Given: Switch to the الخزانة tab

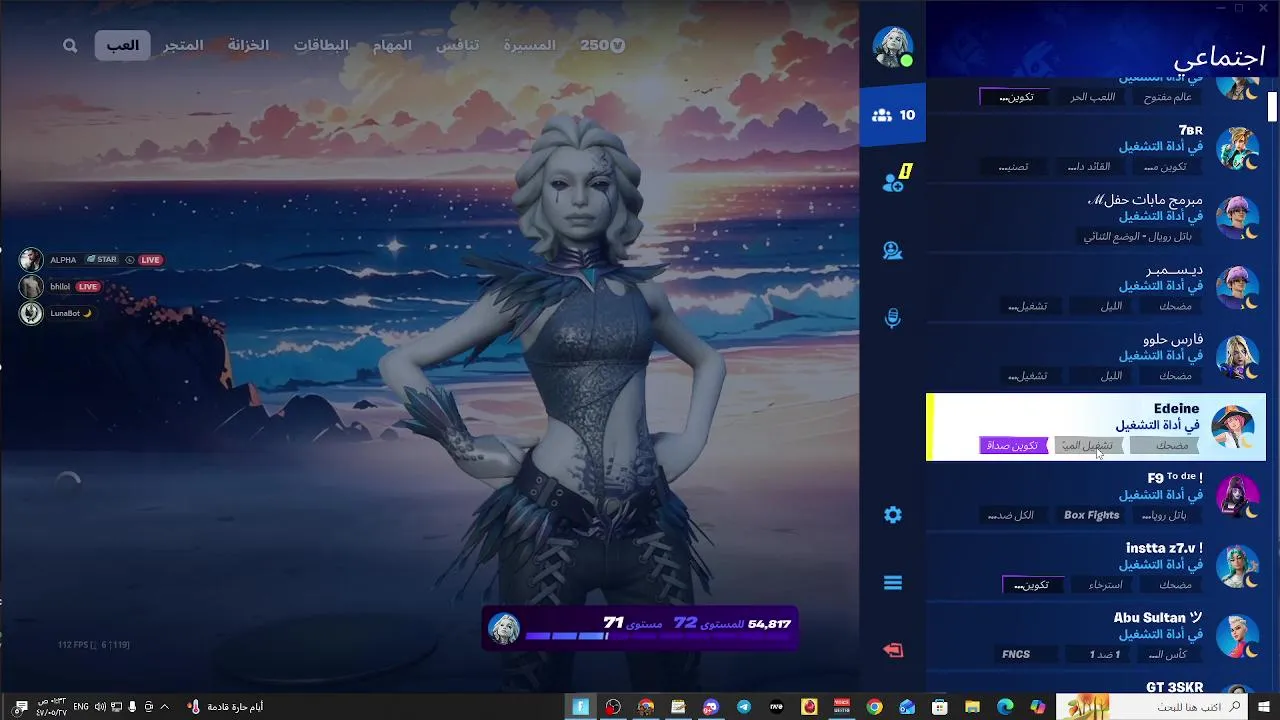Looking at the screenshot, I should point(248,45).
